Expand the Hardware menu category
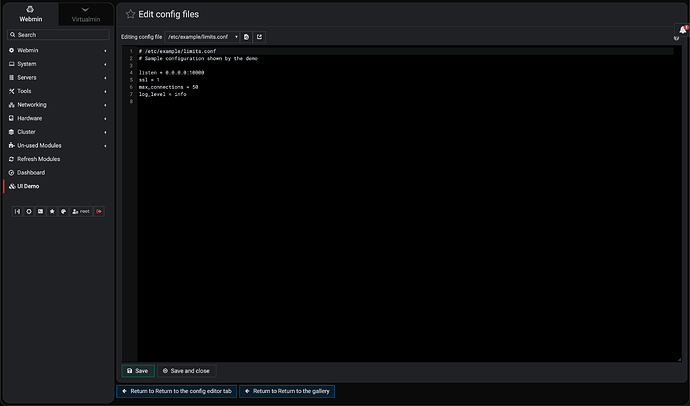This screenshot has width=690, height=406. (58, 118)
